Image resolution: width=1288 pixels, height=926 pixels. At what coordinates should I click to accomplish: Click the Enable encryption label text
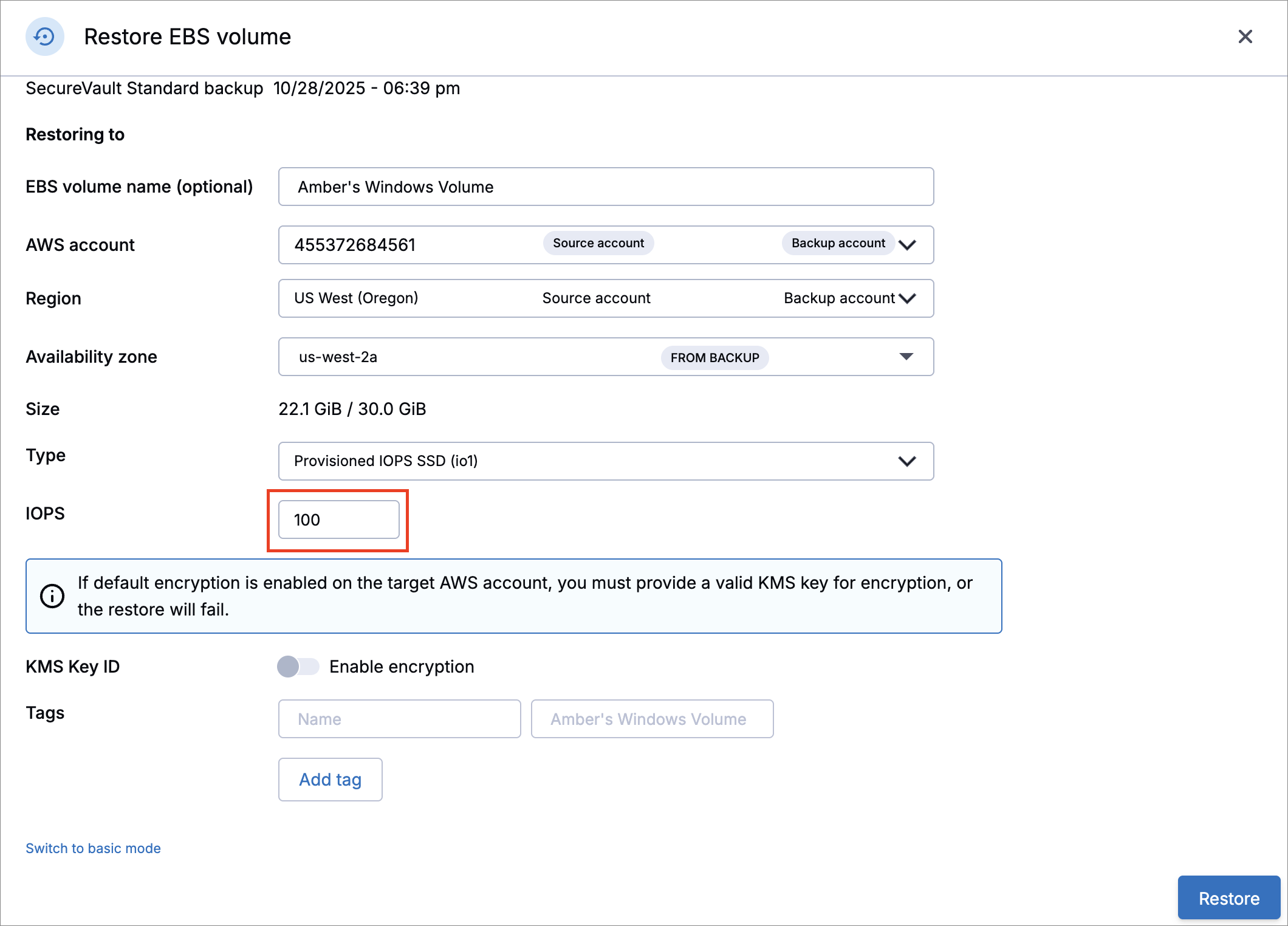click(x=402, y=667)
